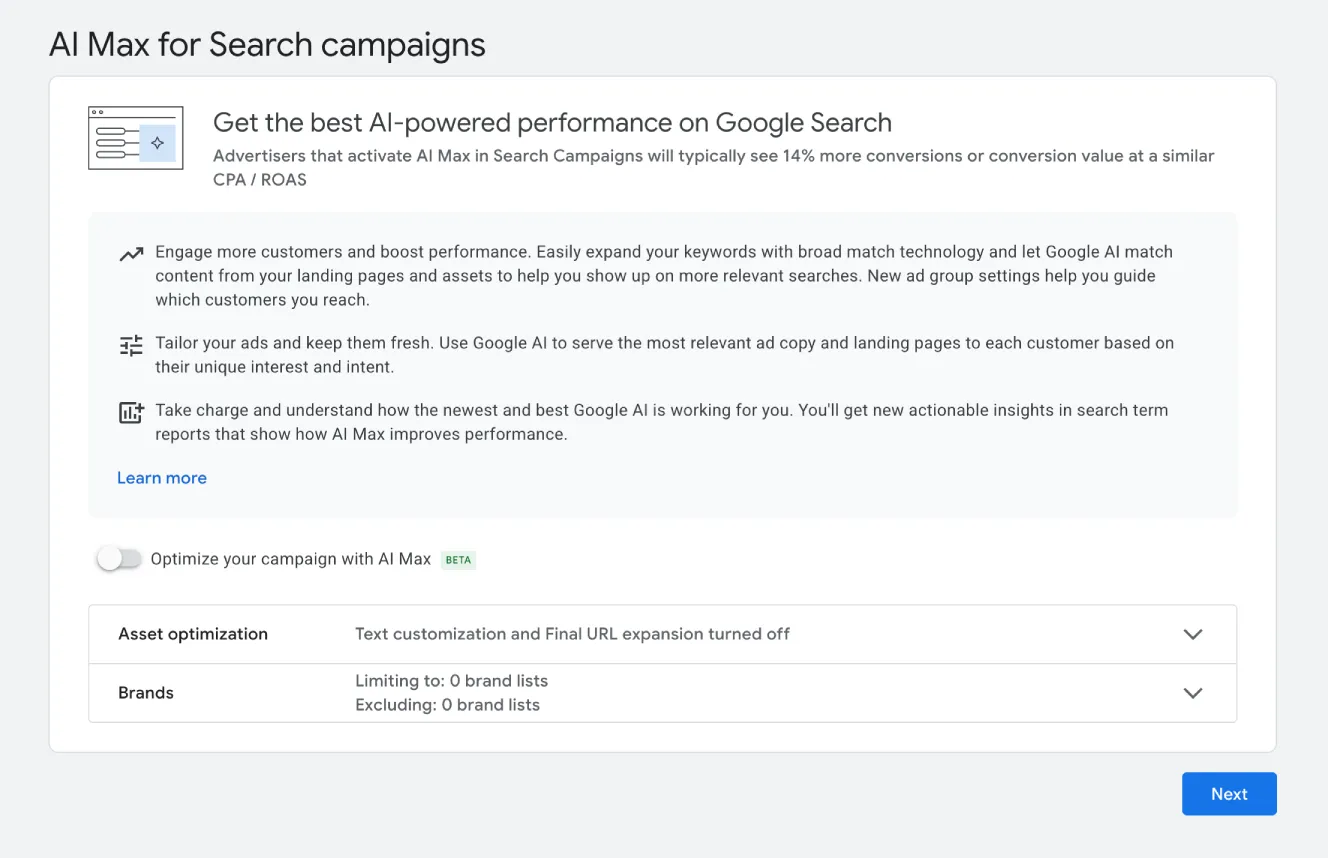Click the 'Optimize your campaign with AI Max' label
The height and width of the screenshot is (858, 1328).
[x=290, y=559]
